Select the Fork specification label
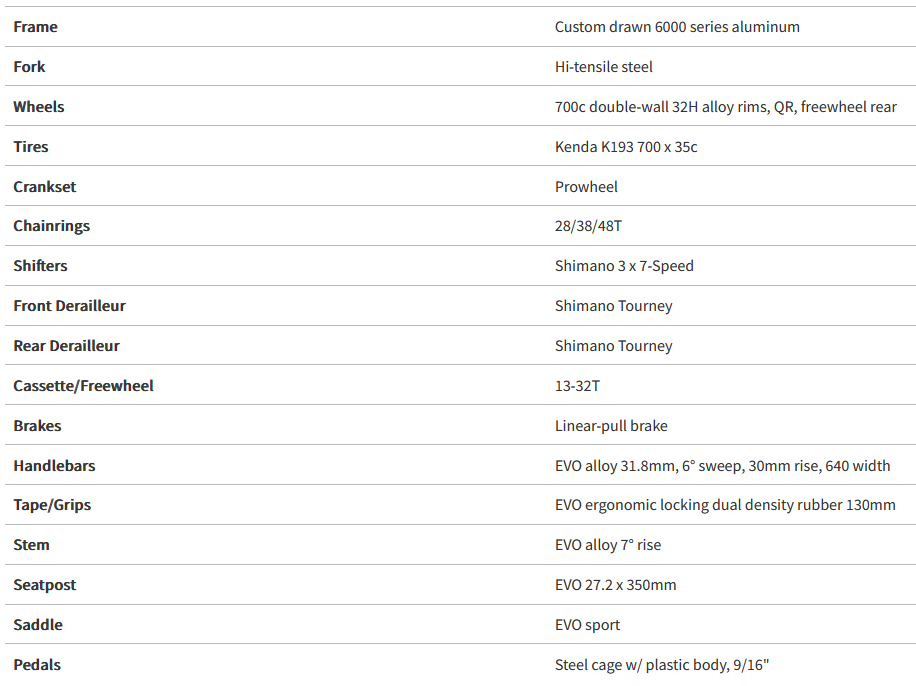Screen dimensions: 916x686 point(29,67)
